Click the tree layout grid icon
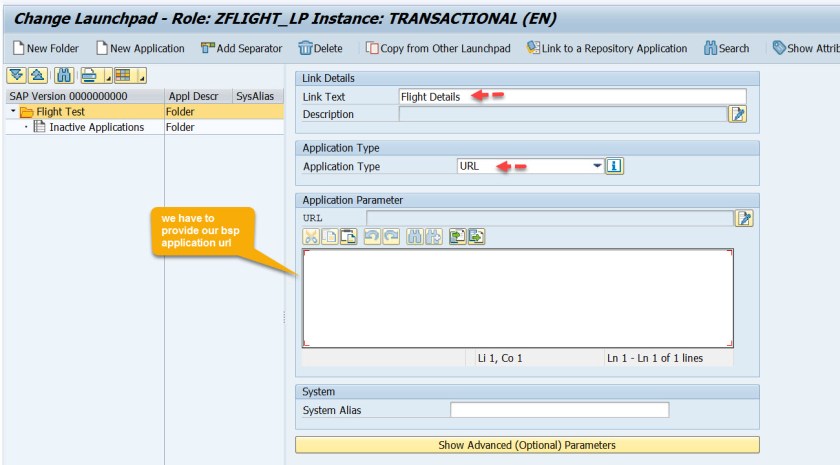The image size is (840, 465). tap(124, 76)
